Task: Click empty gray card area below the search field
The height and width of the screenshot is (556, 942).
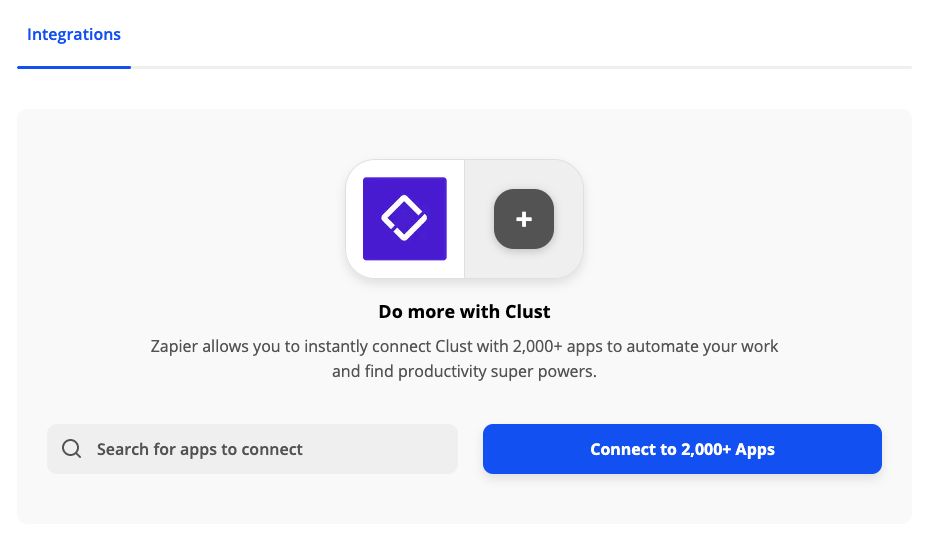Action: click(252, 498)
